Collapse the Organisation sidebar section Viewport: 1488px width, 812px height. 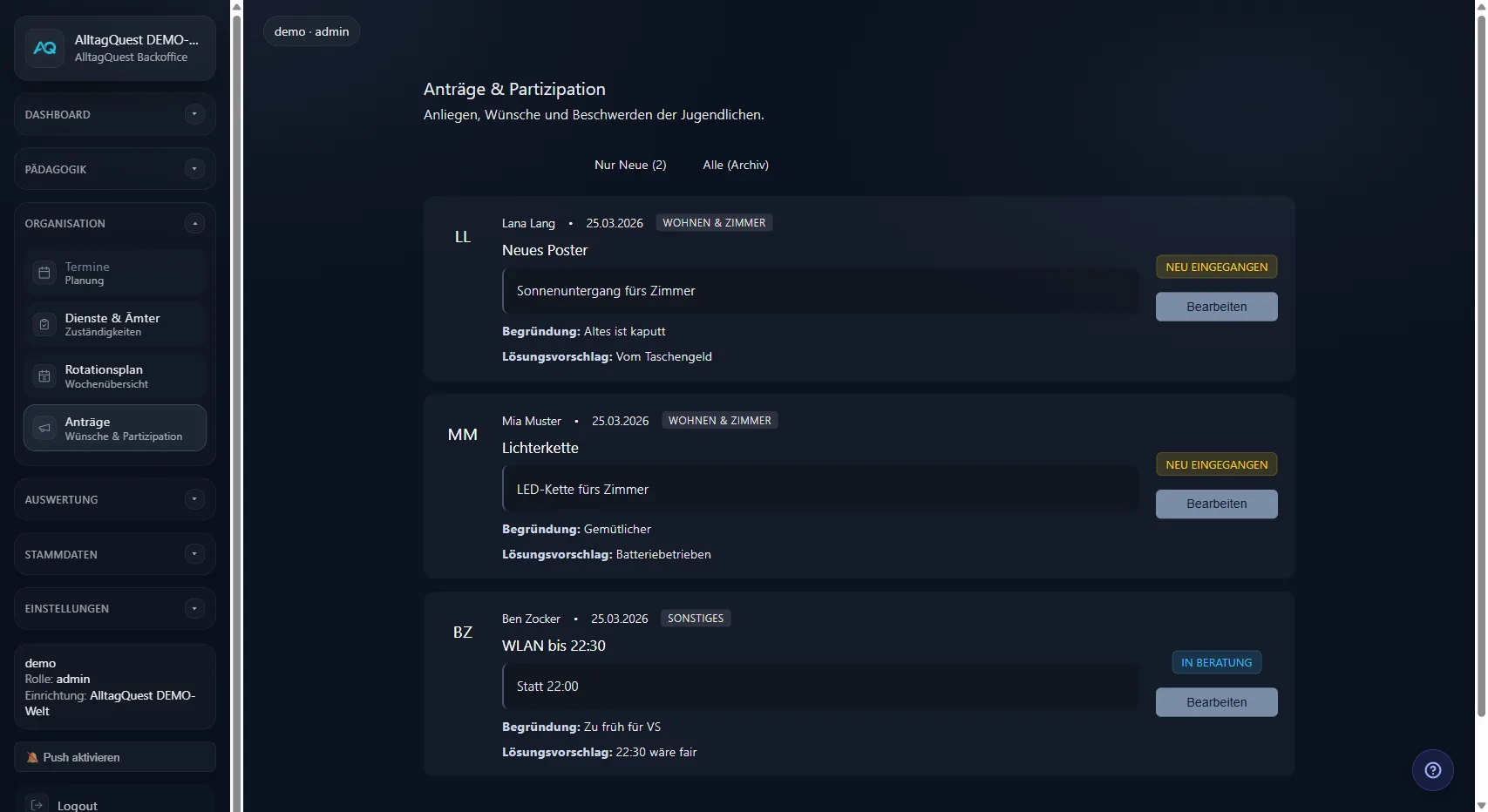coord(194,224)
